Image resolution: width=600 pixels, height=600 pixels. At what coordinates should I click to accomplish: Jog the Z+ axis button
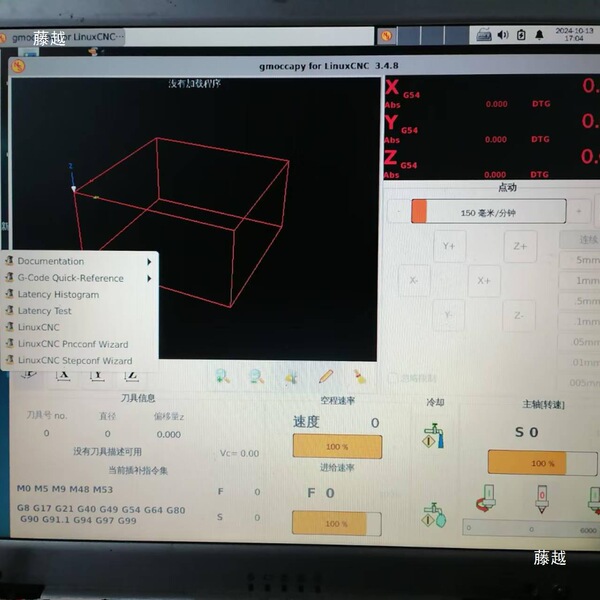coord(520,246)
